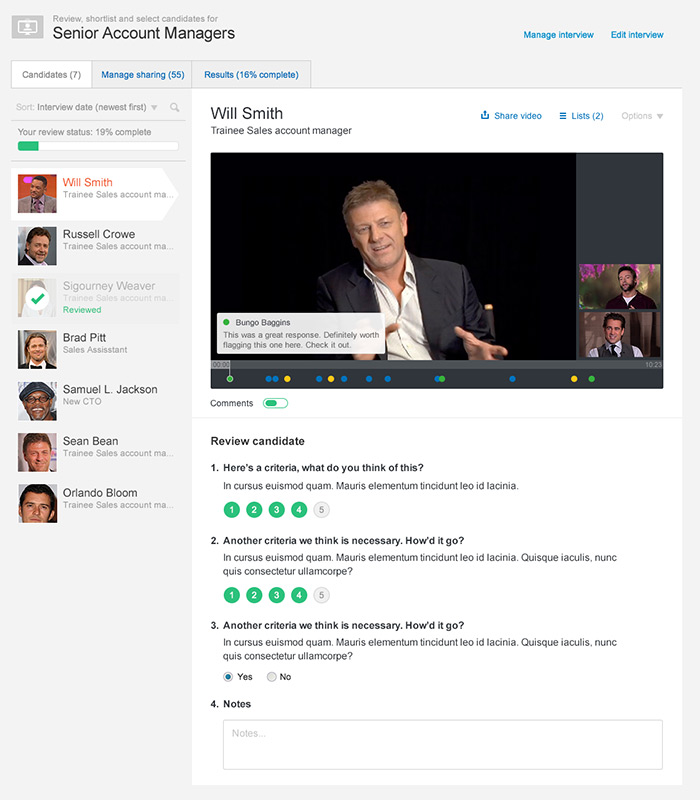Viewport: 700px width, 800px height.
Task: Click the search magnifier icon in candidate list
Action: tap(174, 107)
